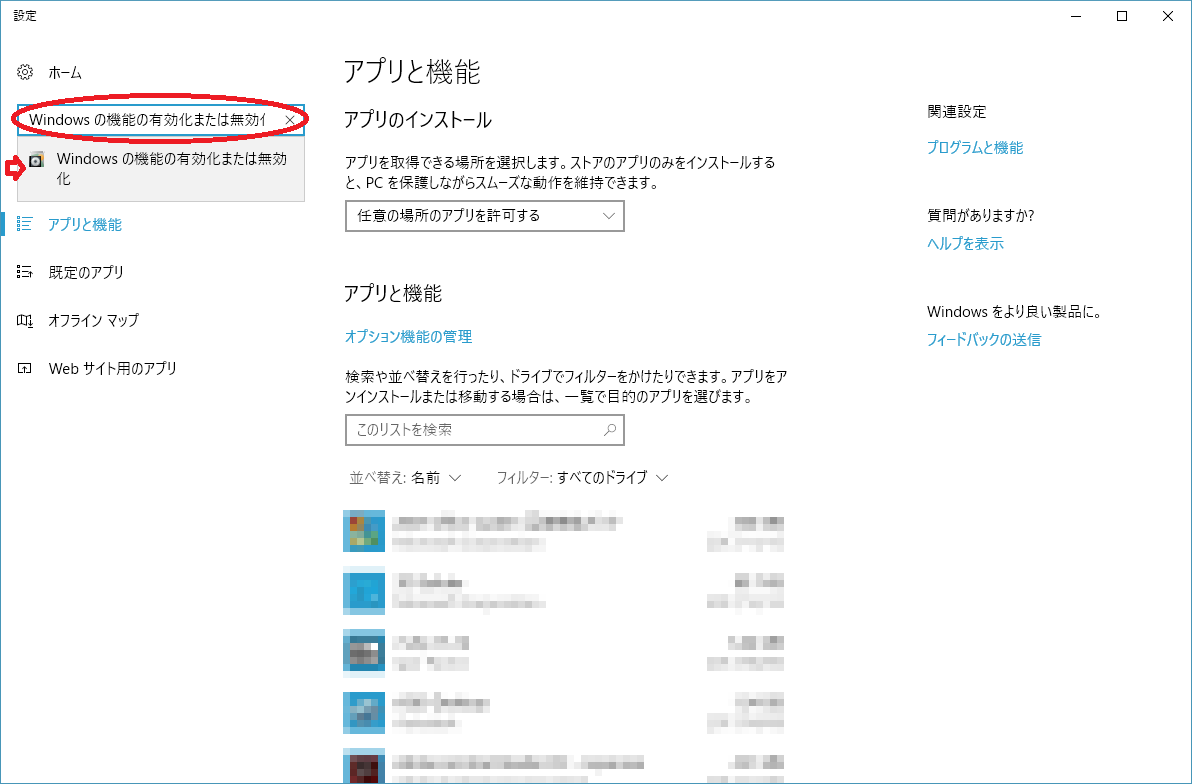Maximize the 設定 window
The height and width of the screenshot is (784, 1192).
(1121, 16)
